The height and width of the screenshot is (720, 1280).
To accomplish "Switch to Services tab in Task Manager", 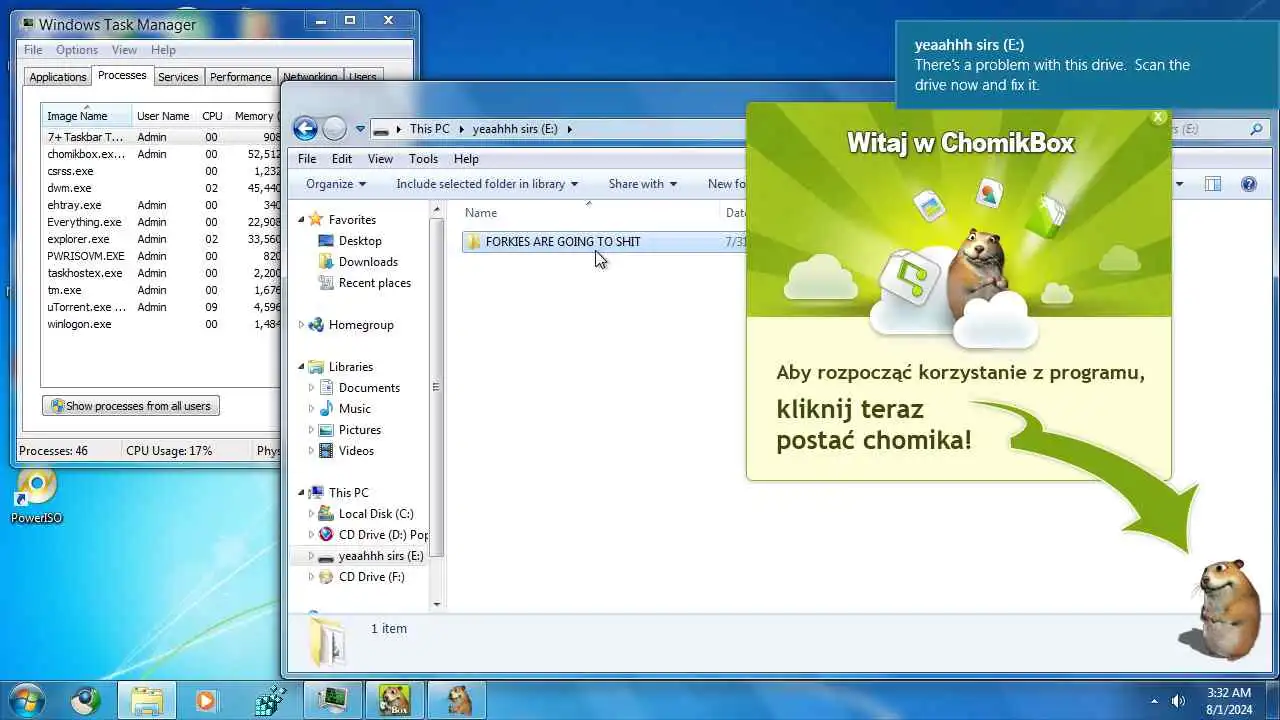I will 178,77.
